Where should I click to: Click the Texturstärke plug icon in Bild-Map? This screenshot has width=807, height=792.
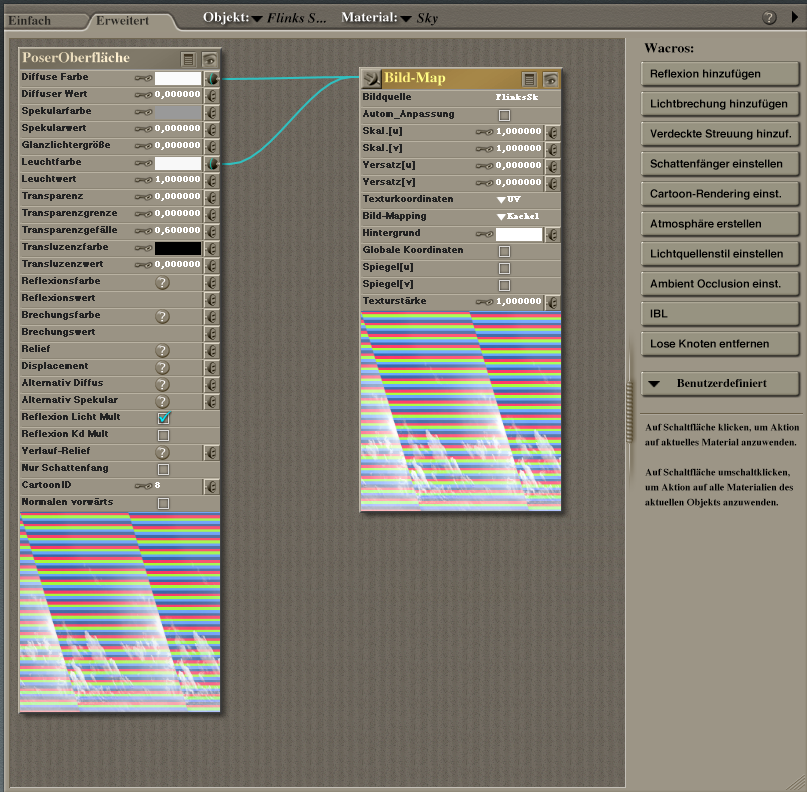click(553, 303)
